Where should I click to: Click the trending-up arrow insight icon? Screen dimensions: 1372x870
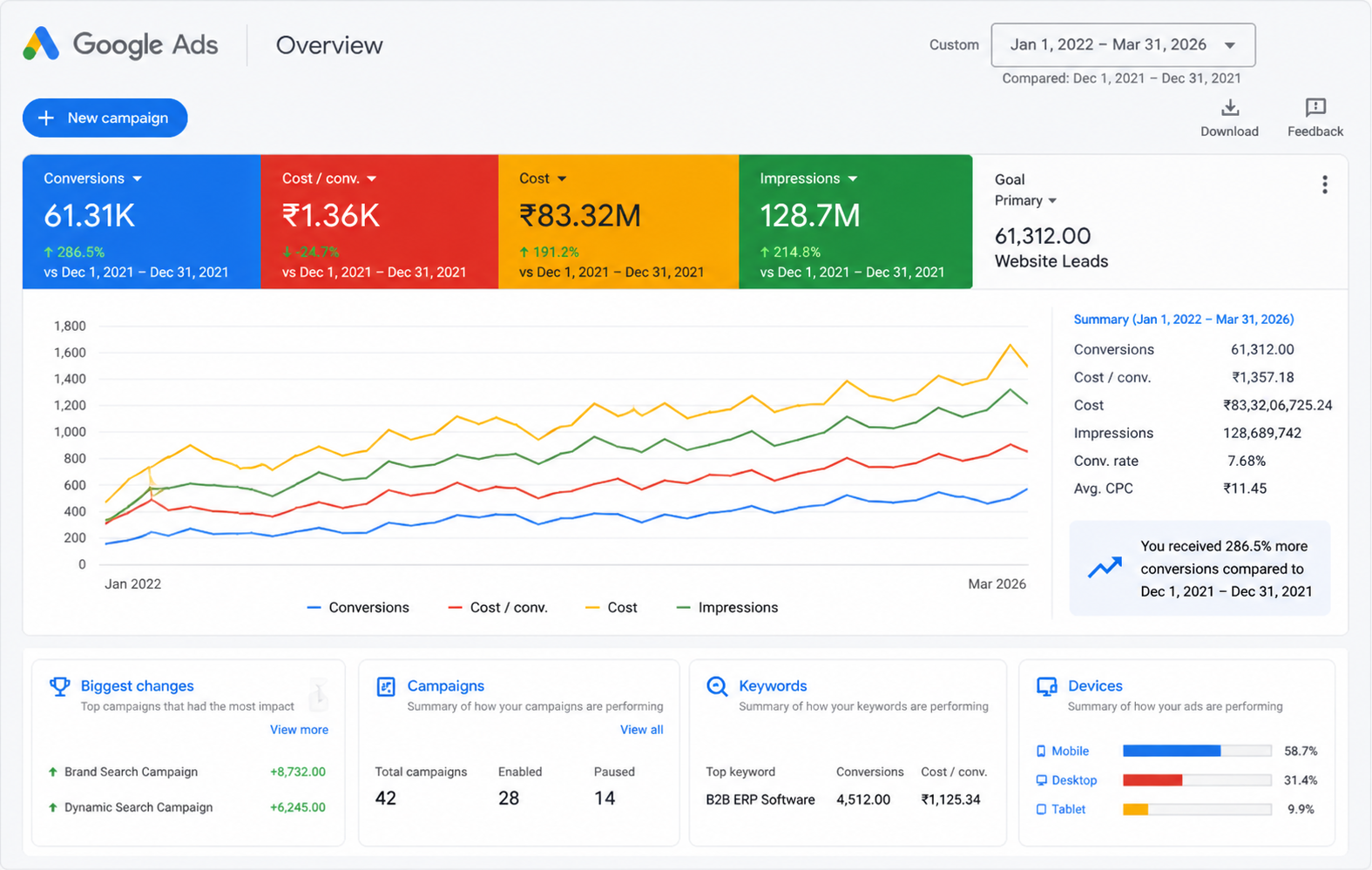pyautogui.click(x=1105, y=568)
